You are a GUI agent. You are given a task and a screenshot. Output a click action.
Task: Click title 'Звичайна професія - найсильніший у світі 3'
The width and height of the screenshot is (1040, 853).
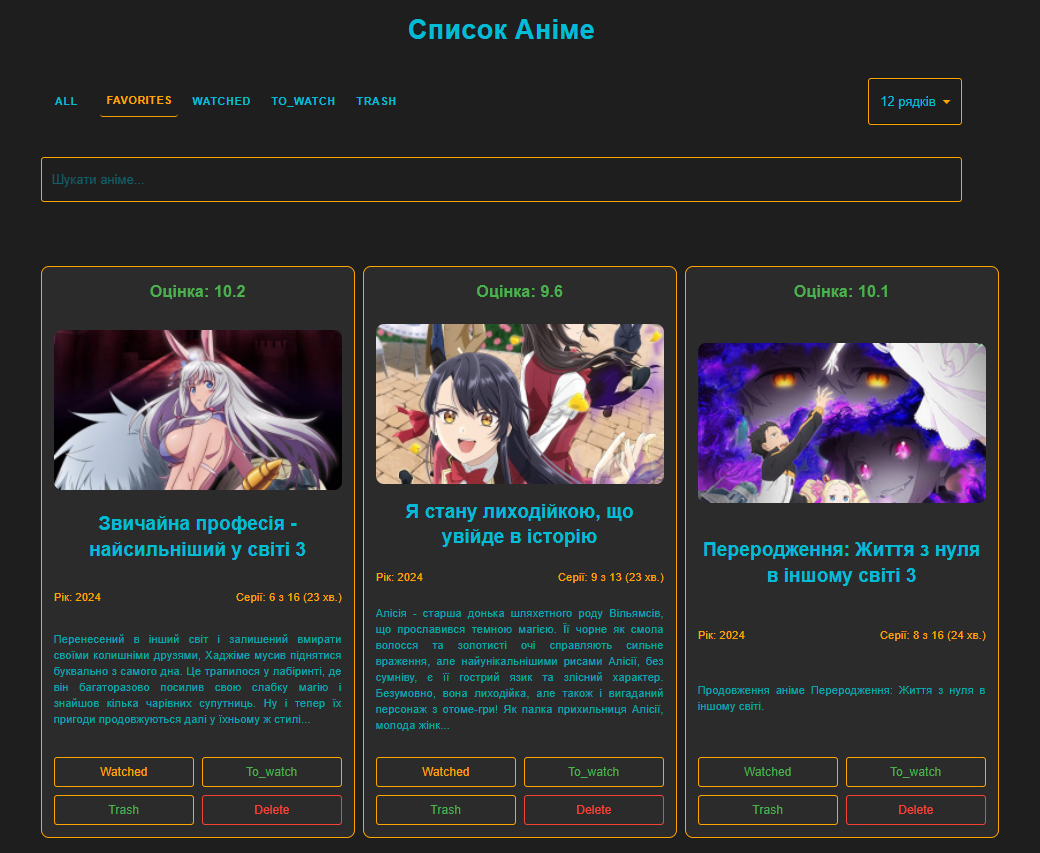pos(198,536)
